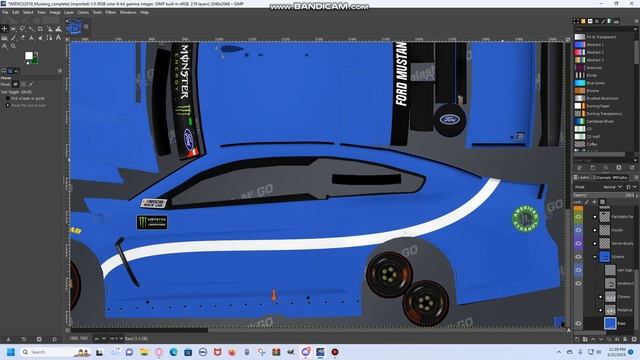Expand the decals layer group
The height and width of the screenshot is (360, 640).
coord(595,230)
